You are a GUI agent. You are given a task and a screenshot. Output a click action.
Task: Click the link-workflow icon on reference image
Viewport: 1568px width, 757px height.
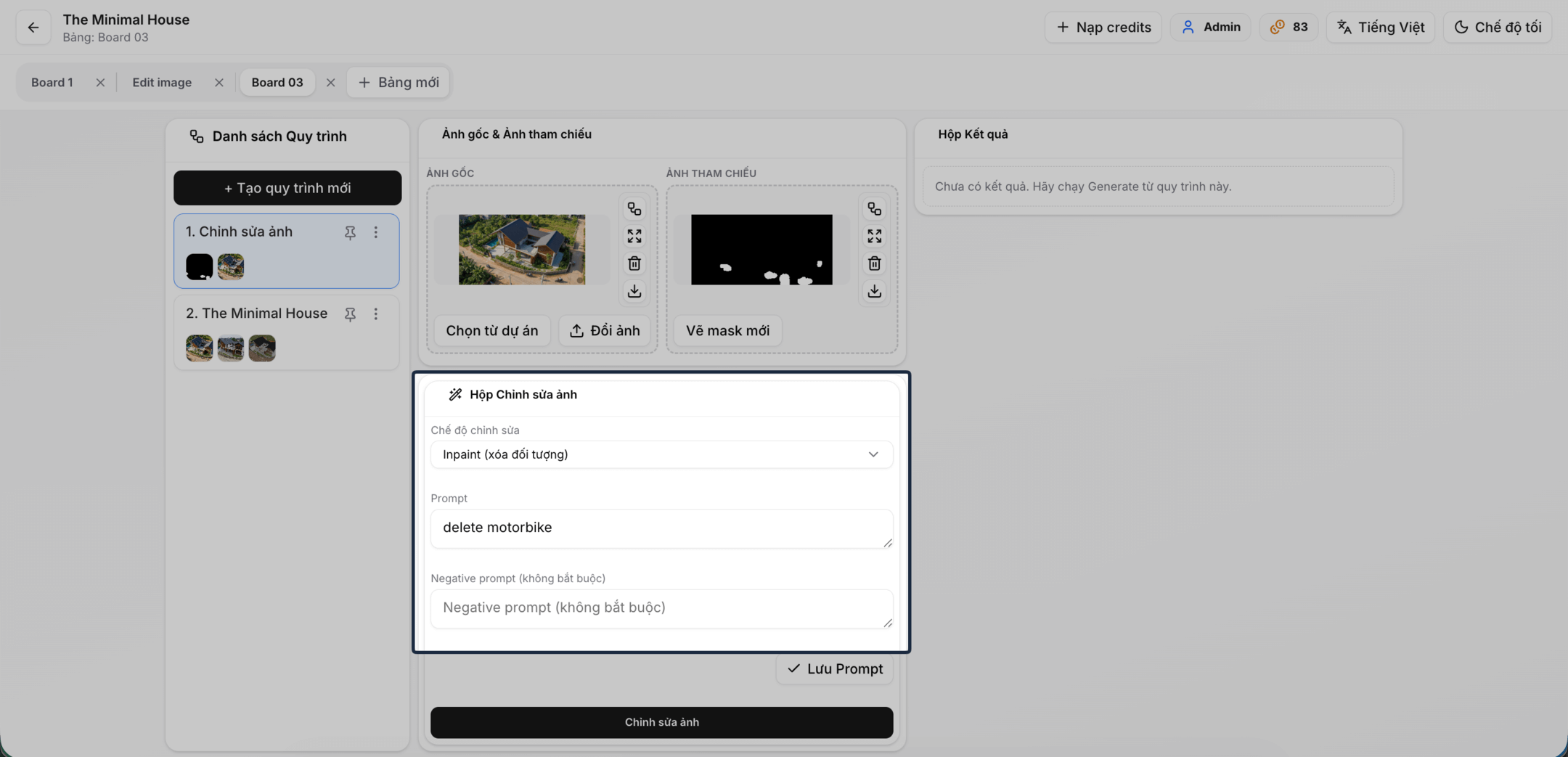tap(874, 209)
